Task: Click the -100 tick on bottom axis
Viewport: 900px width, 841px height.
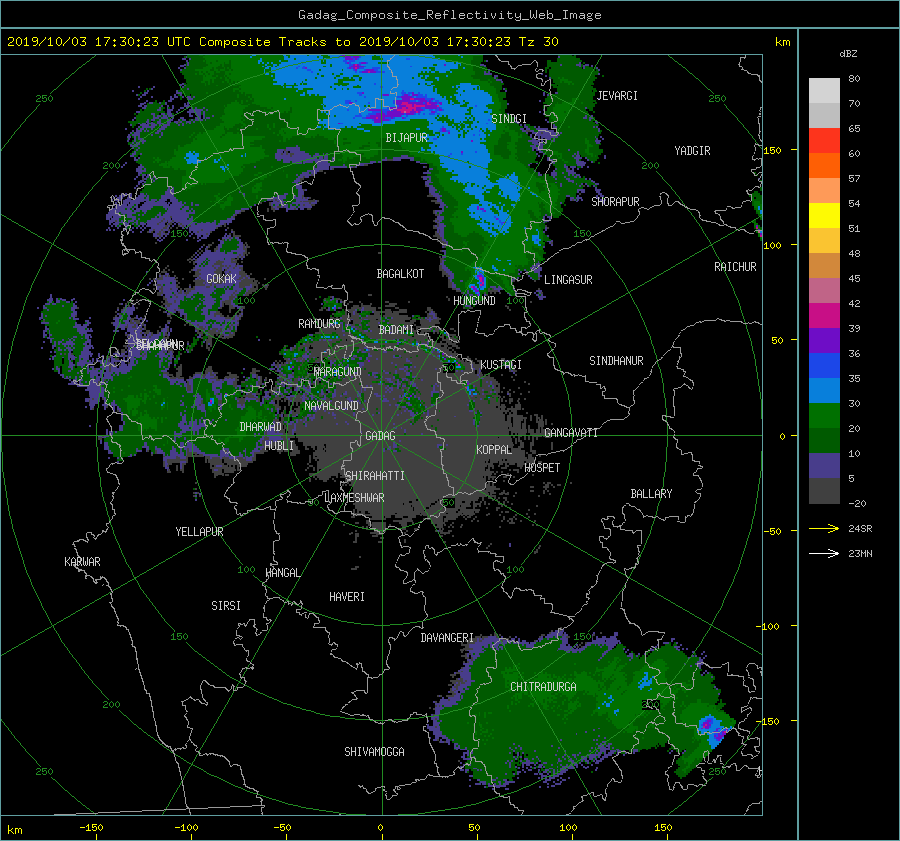Action: [x=186, y=828]
